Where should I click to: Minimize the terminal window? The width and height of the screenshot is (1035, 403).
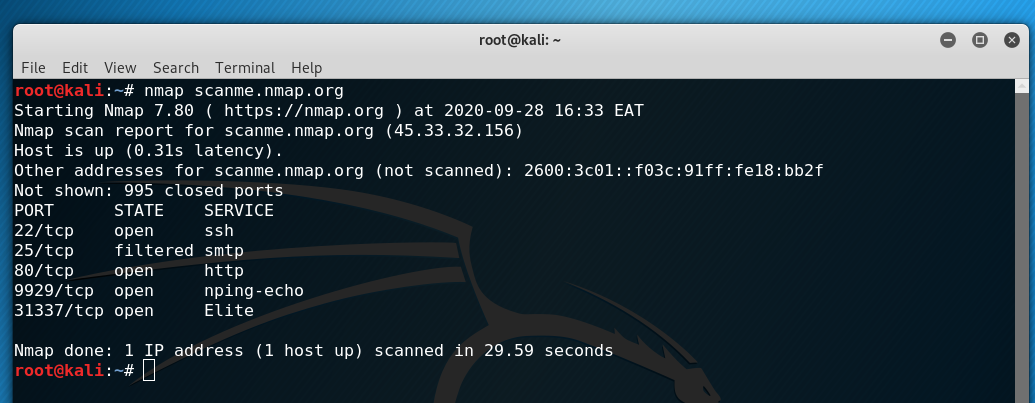pos(948,40)
